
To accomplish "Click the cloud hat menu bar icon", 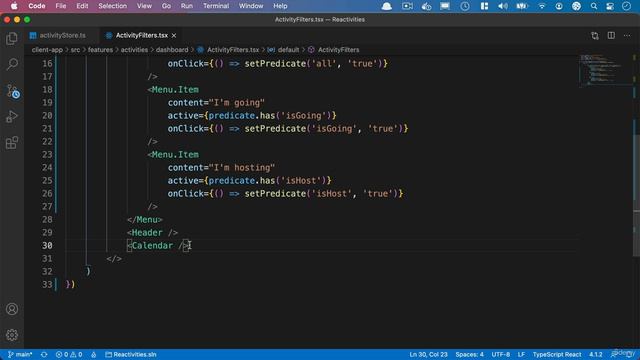I will click(387, 6).
